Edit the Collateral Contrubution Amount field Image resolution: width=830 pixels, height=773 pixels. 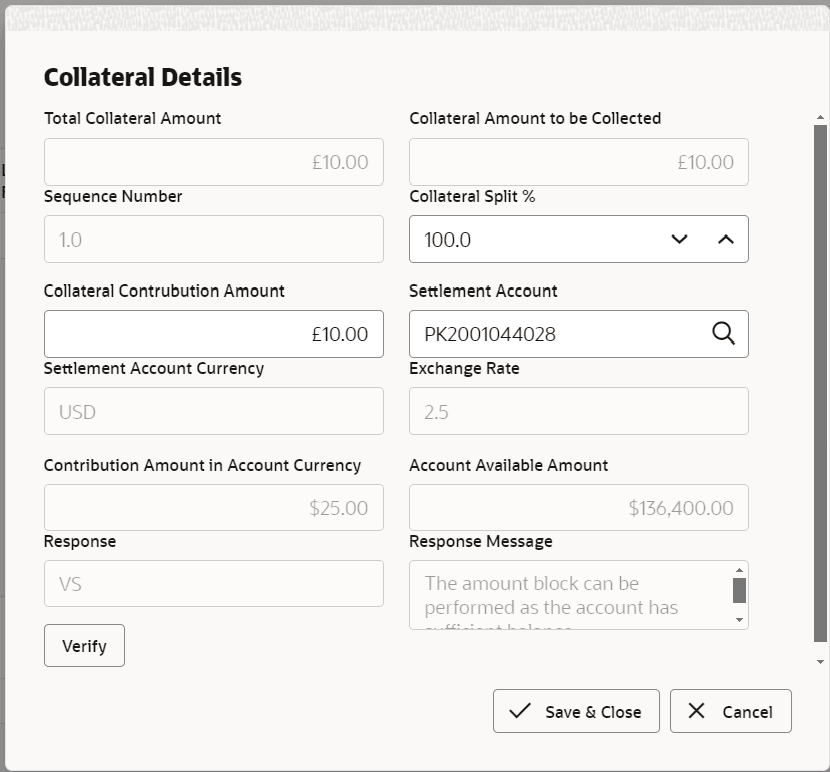213,333
